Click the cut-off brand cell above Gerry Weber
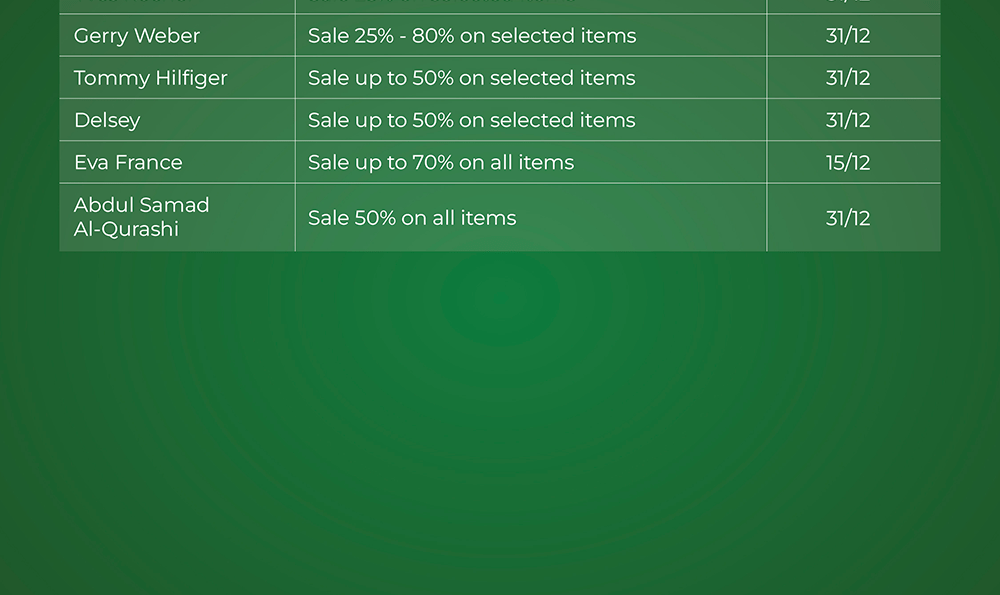1000x595 pixels. 177,5
